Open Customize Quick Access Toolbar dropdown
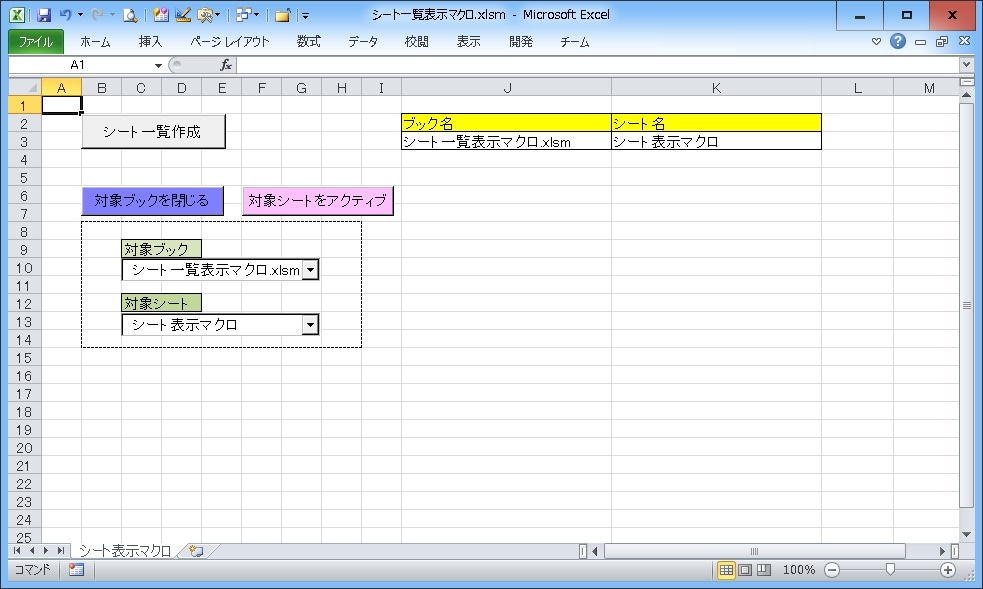Viewport: 983px width, 589px height. (x=305, y=16)
